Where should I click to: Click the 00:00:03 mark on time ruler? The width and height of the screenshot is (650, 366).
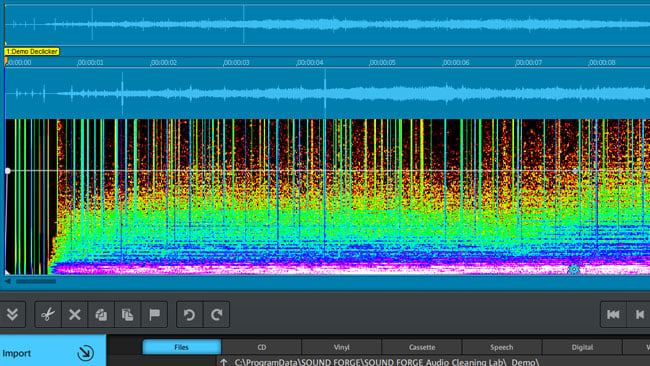coord(236,63)
